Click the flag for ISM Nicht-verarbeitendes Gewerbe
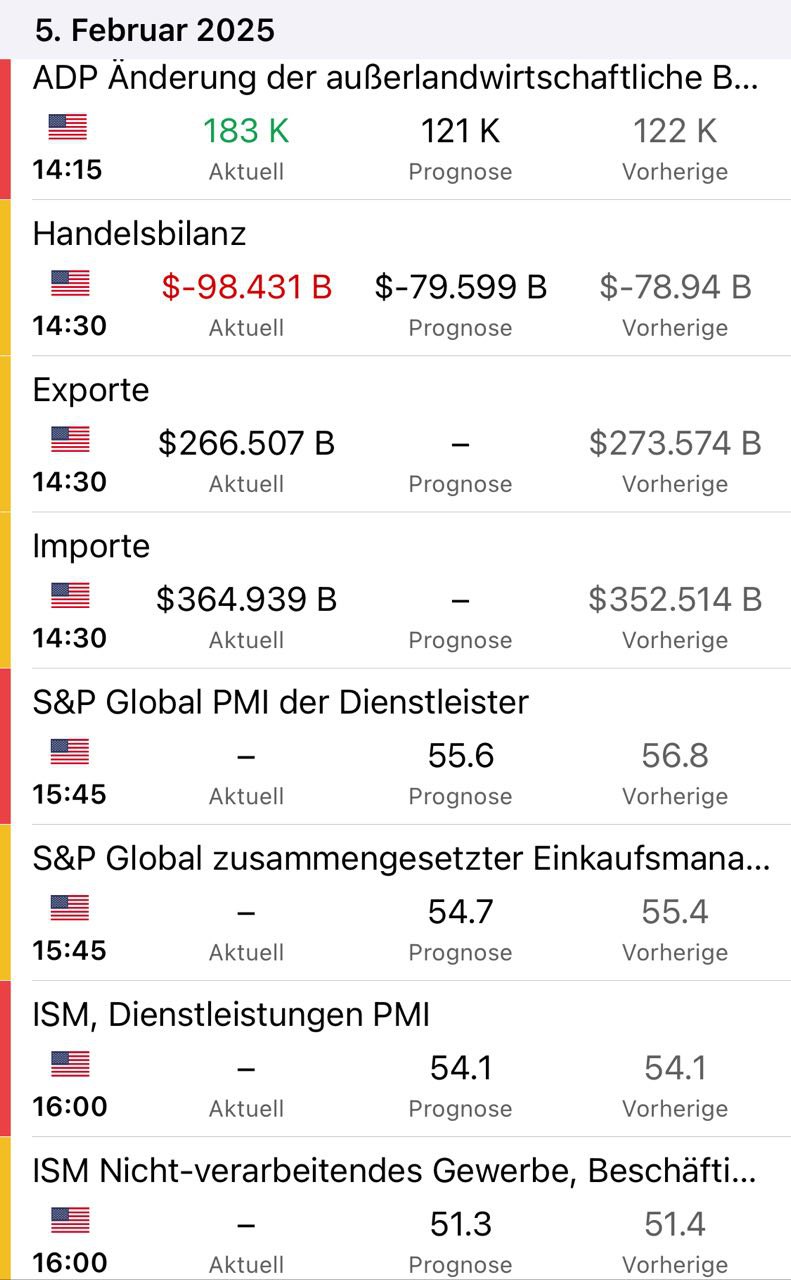The width and height of the screenshot is (791, 1280). 69,1220
